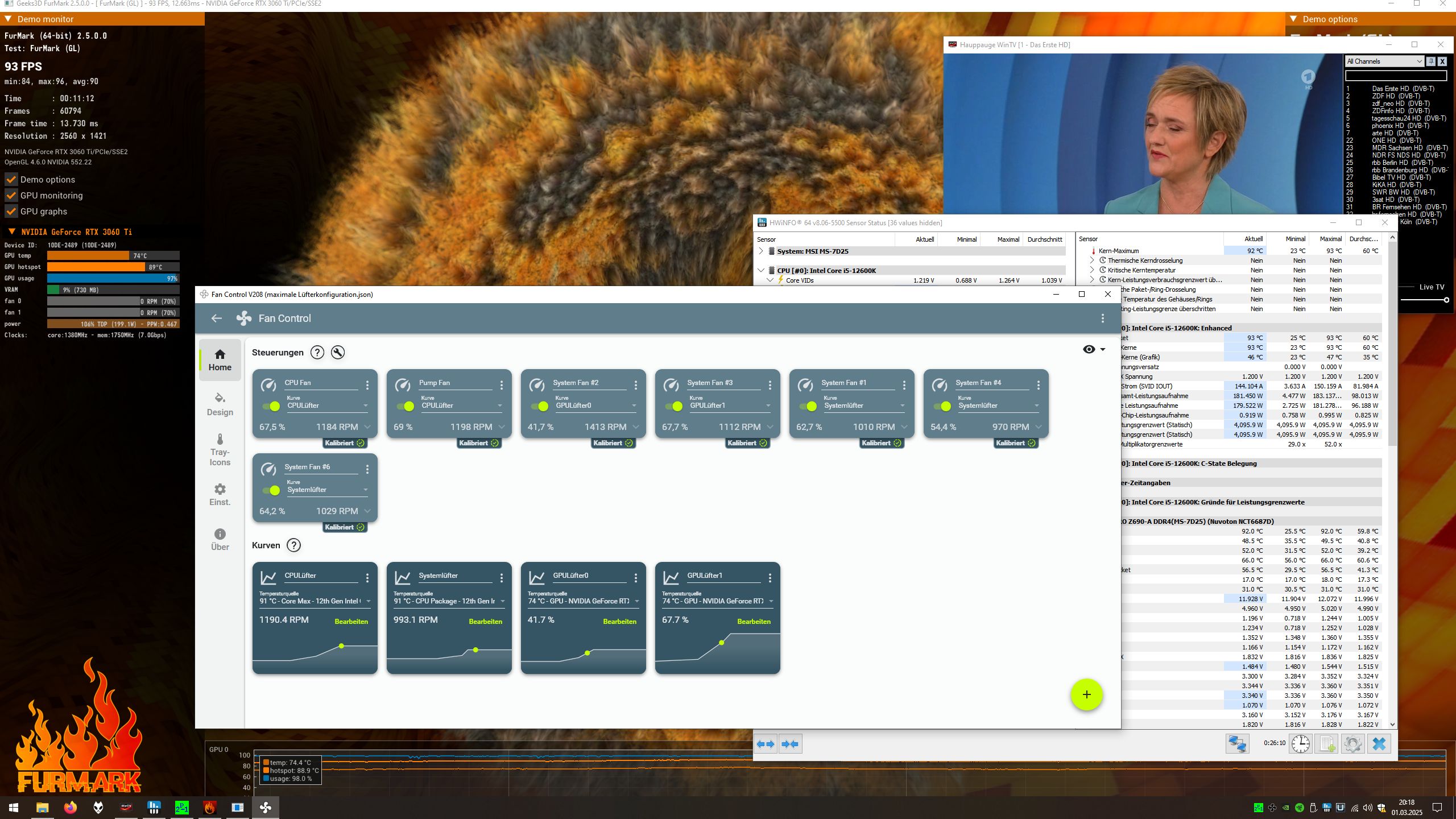
Task: Expand the System: MSI MS-7D25 tree node
Action: click(x=761, y=251)
